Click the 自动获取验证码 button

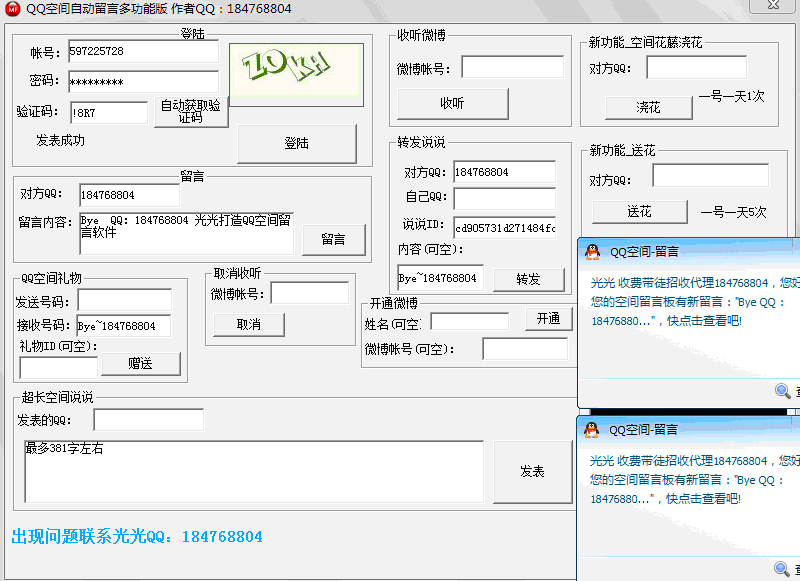(191, 112)
